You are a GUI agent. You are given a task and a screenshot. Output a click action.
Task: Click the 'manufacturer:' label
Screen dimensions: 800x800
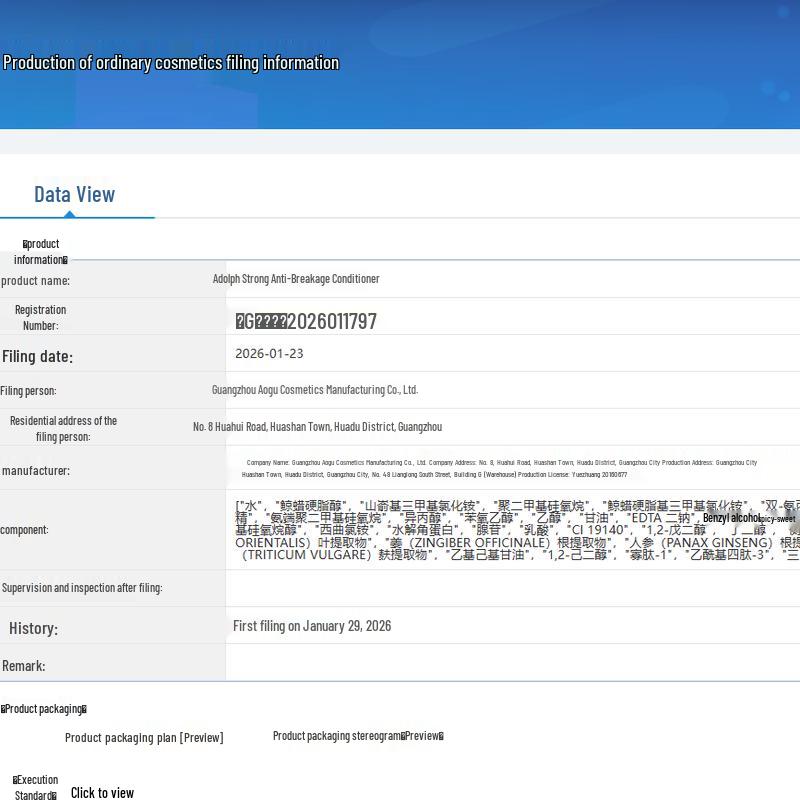[36, 470]
